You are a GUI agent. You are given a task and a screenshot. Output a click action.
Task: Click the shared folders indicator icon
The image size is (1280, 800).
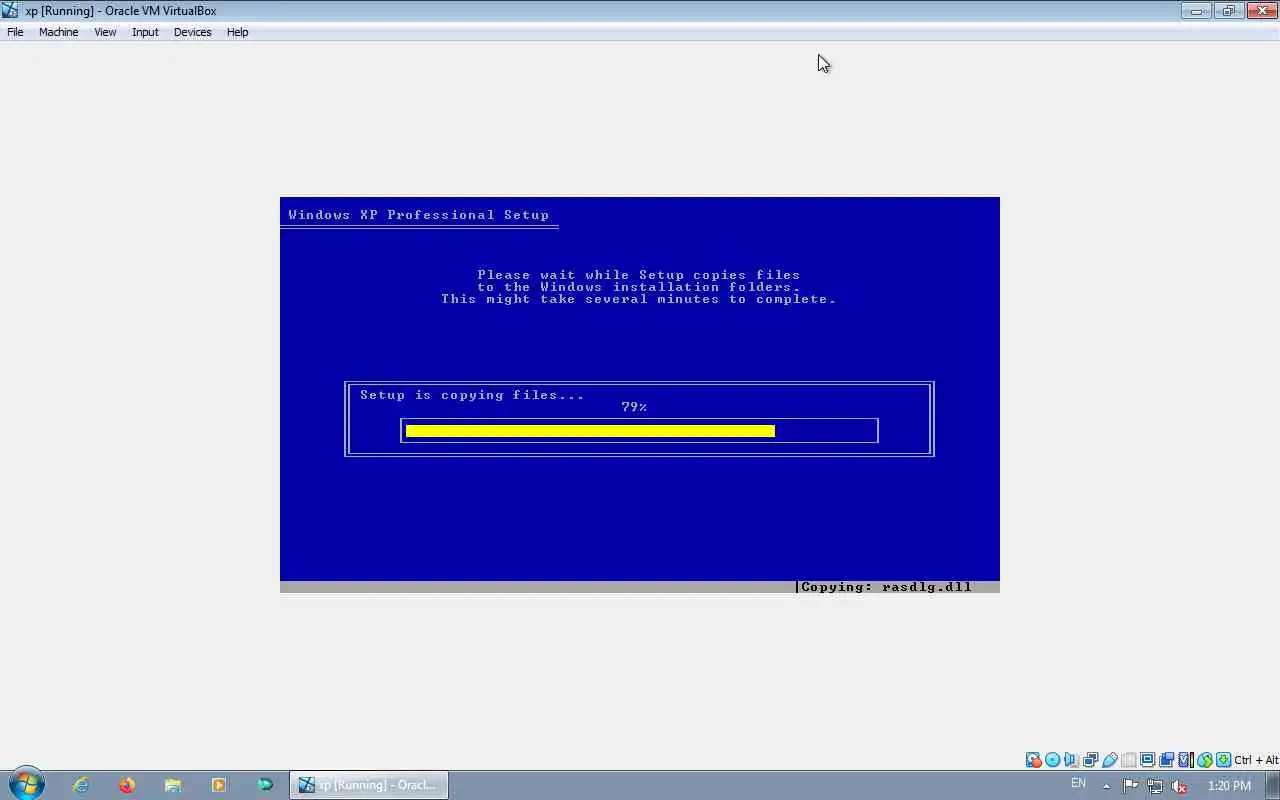1129,760
